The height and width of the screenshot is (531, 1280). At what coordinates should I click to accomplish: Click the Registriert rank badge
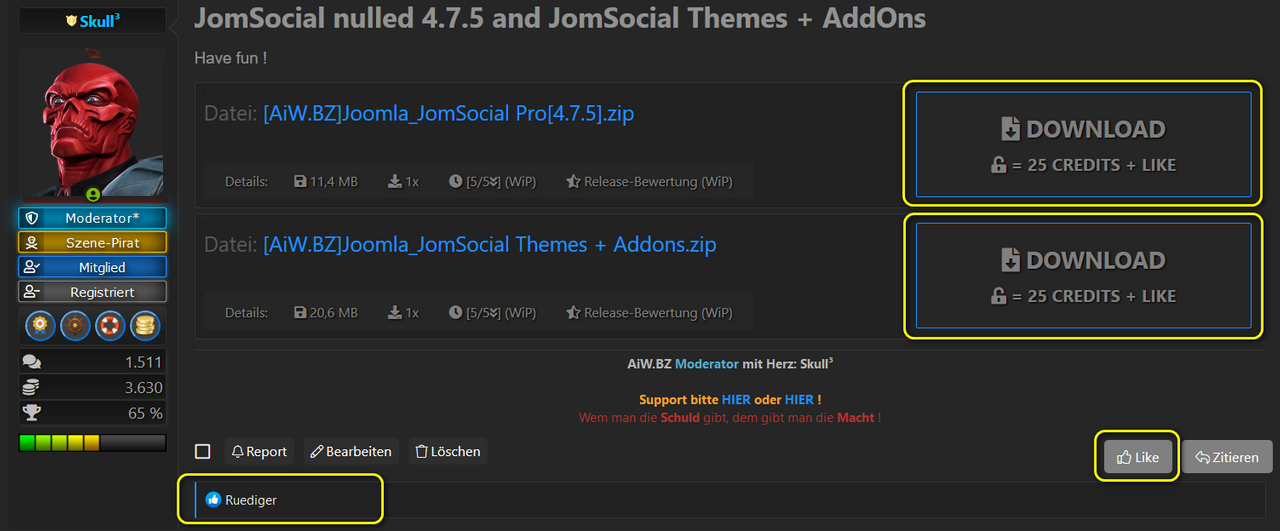point(92,292)
